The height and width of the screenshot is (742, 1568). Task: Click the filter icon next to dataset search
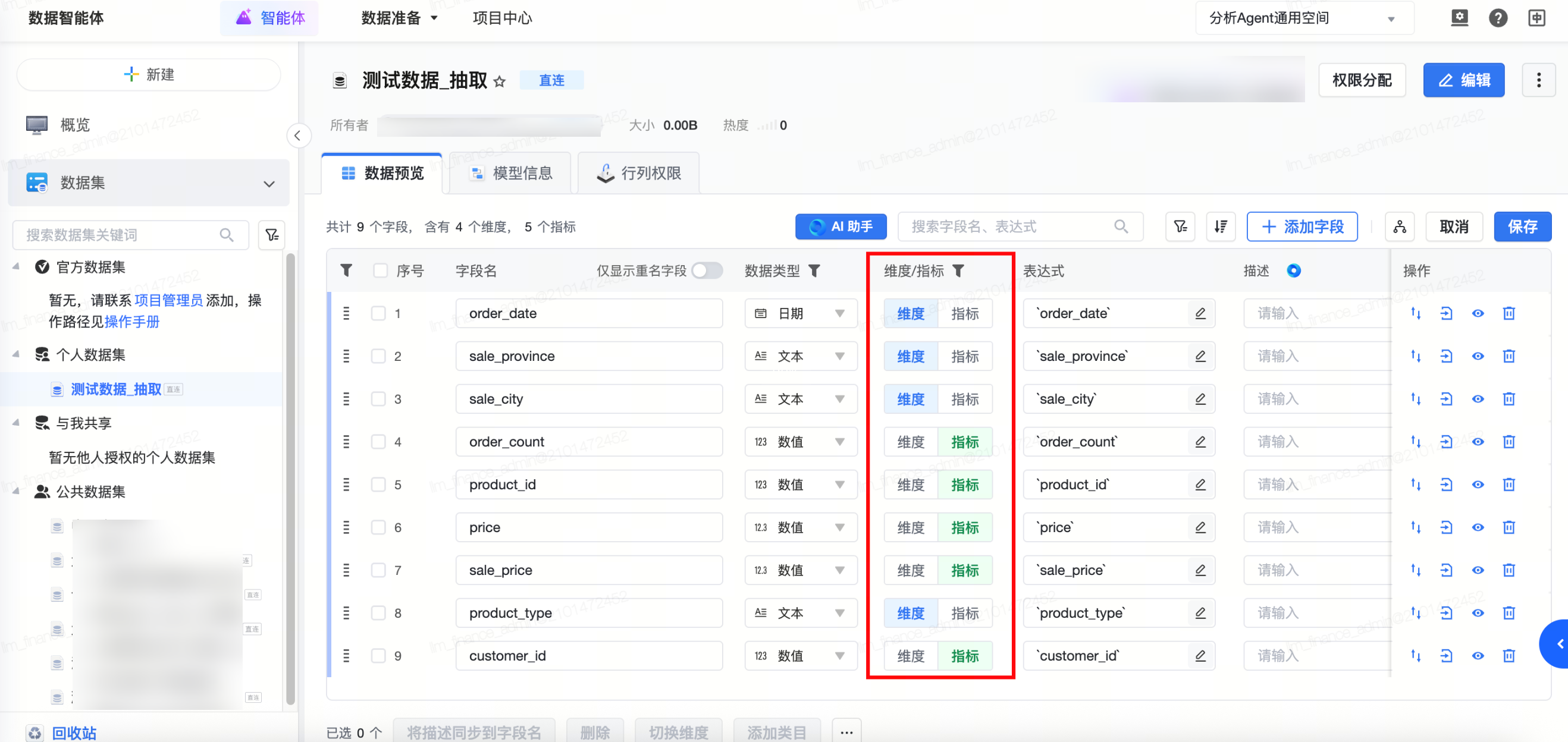click(x=271, y=235)
